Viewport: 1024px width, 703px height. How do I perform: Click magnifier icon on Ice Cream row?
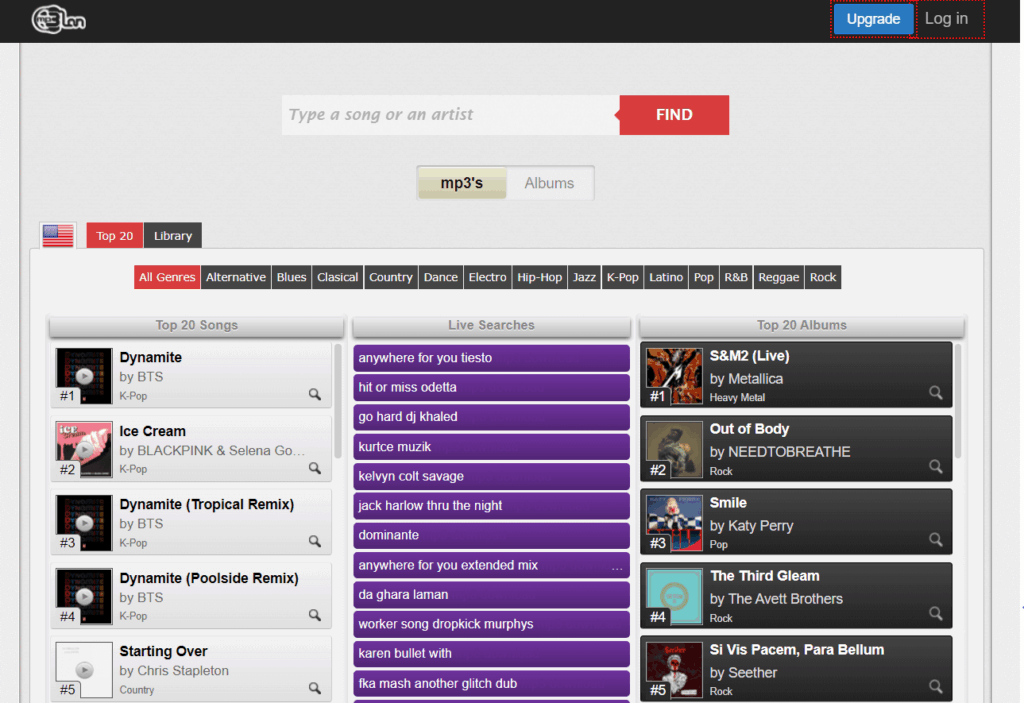(x=315, y=468)
